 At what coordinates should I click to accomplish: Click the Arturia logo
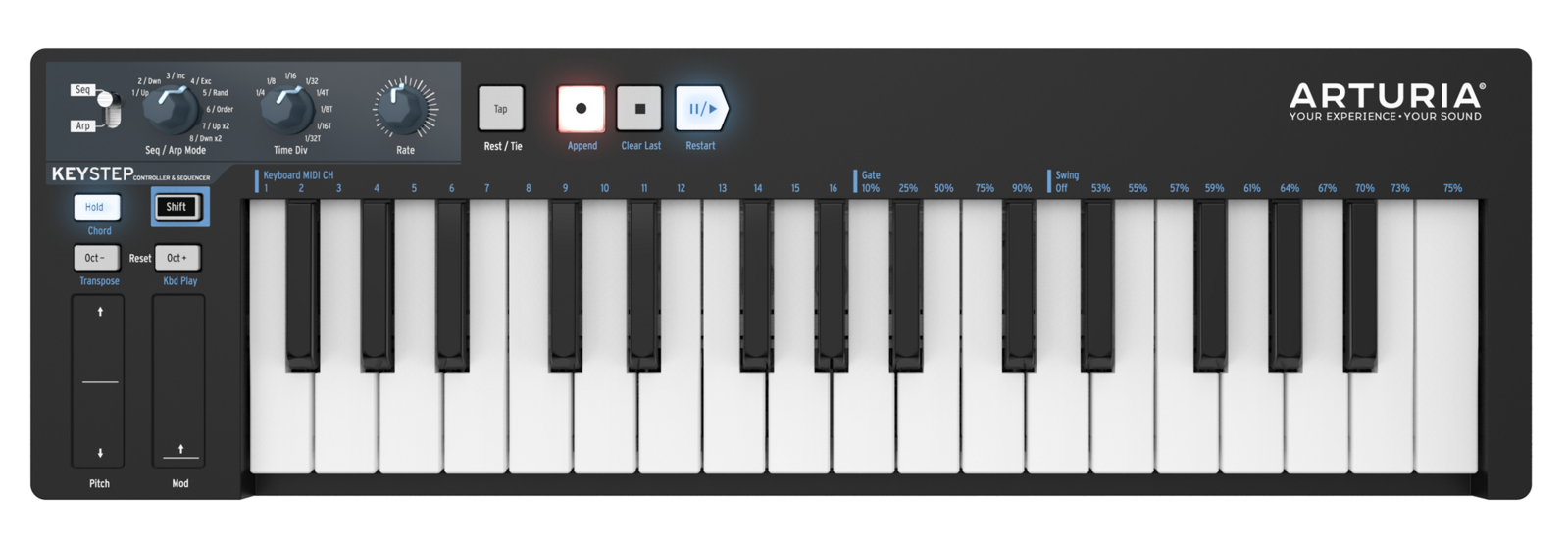(1387, 102)
